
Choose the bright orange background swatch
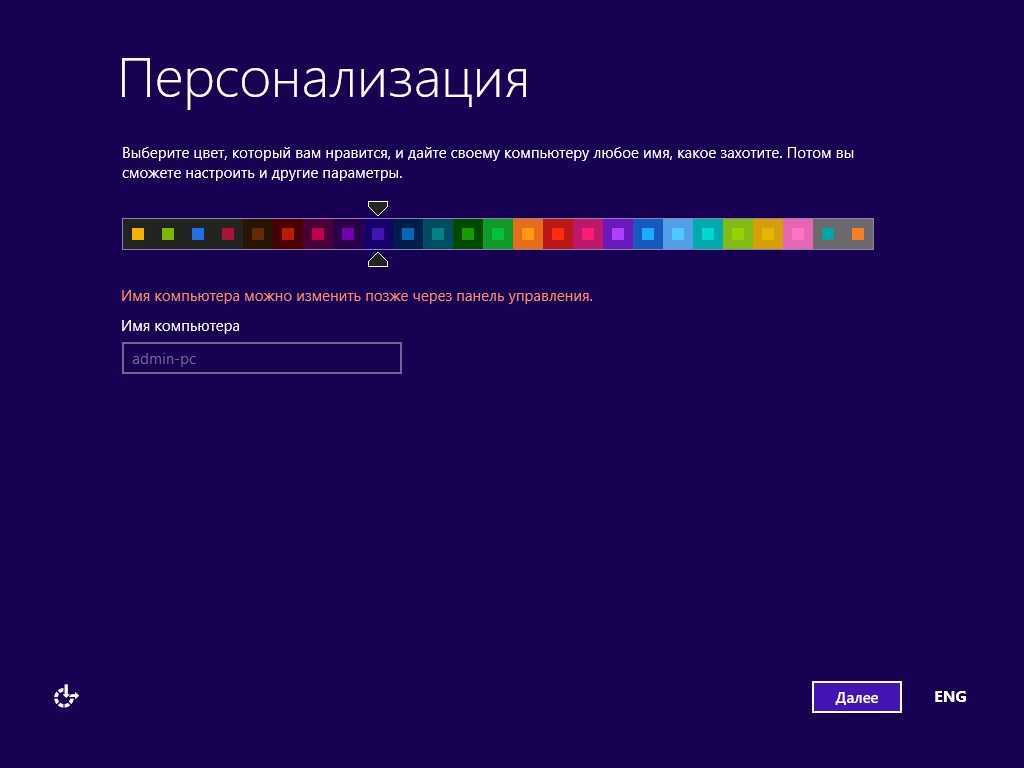(528, 234)
